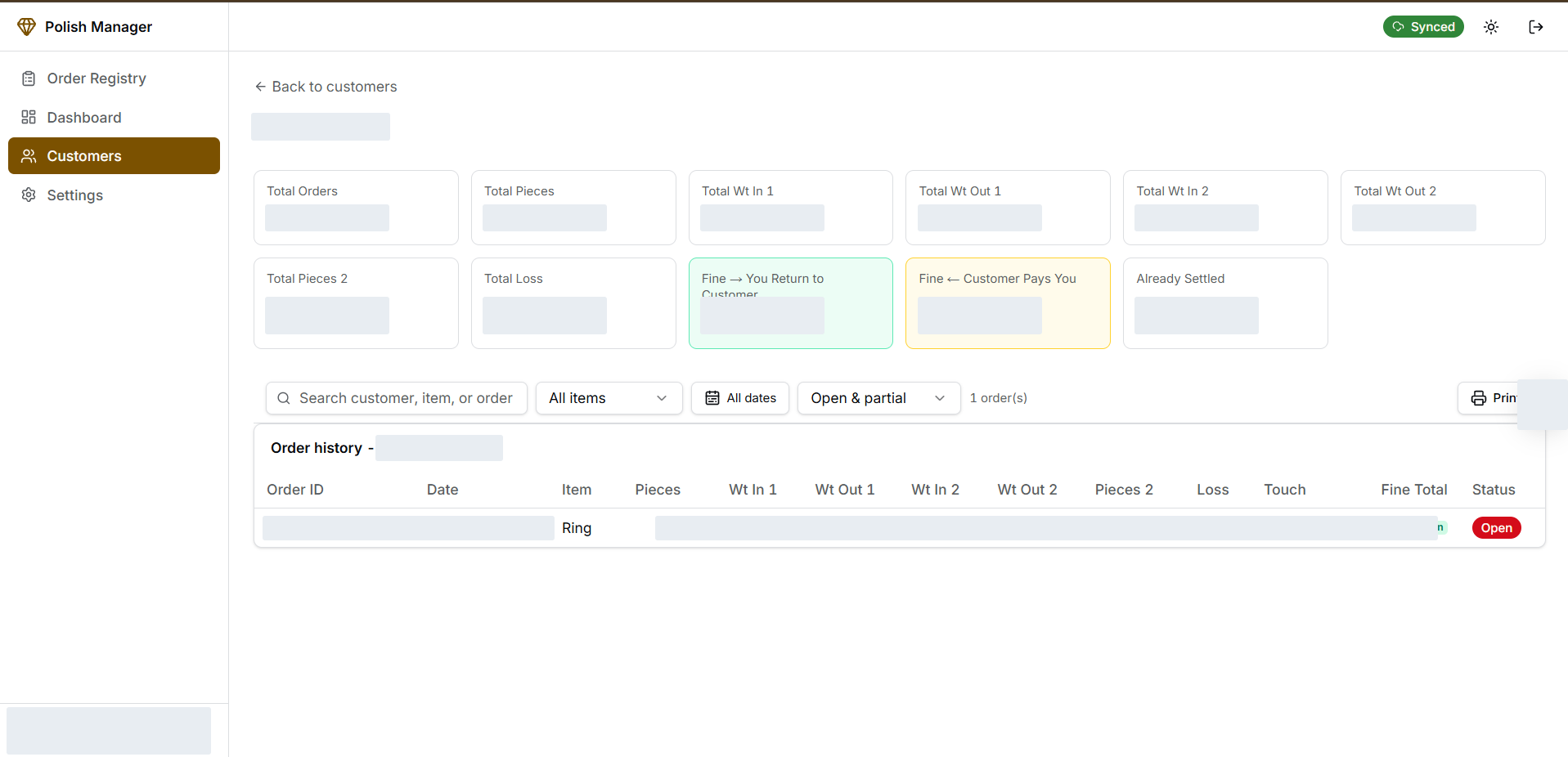
Task: Click the Print button
Action: (1489, 398)
